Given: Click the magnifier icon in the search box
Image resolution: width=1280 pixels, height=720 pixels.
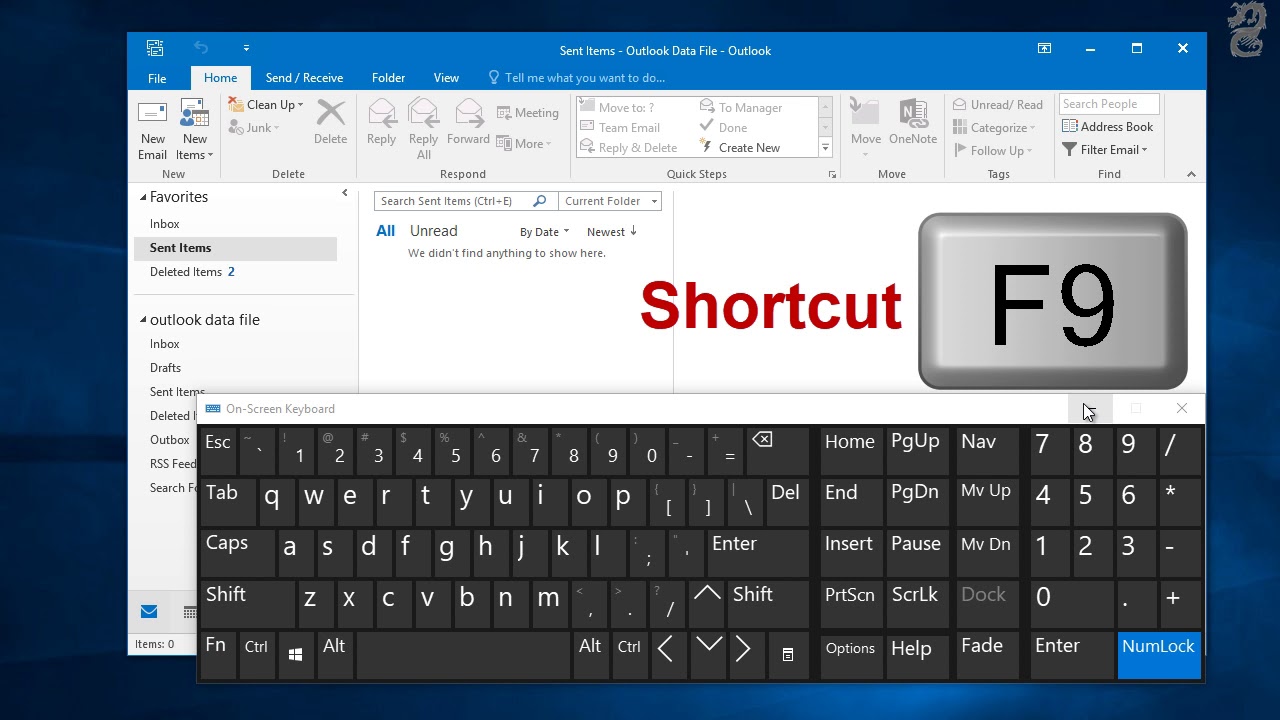Looking at the screenshot, I should [x=540, y=201].
